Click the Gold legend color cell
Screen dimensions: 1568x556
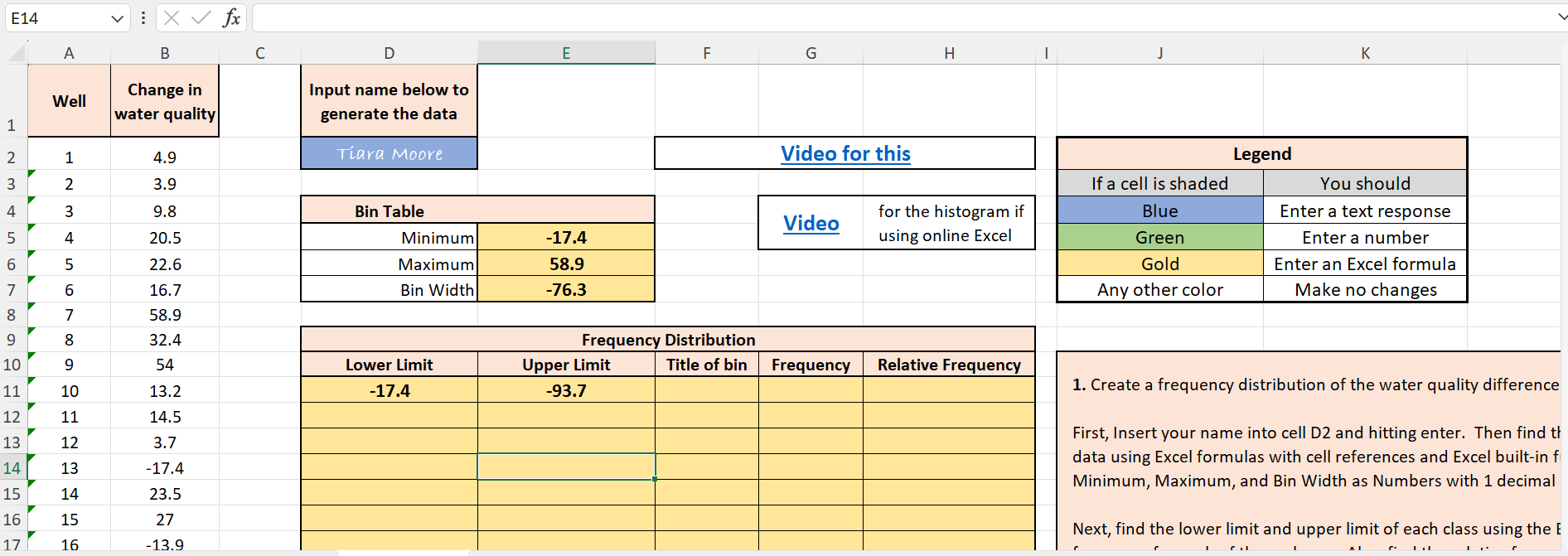[1159, 263]
